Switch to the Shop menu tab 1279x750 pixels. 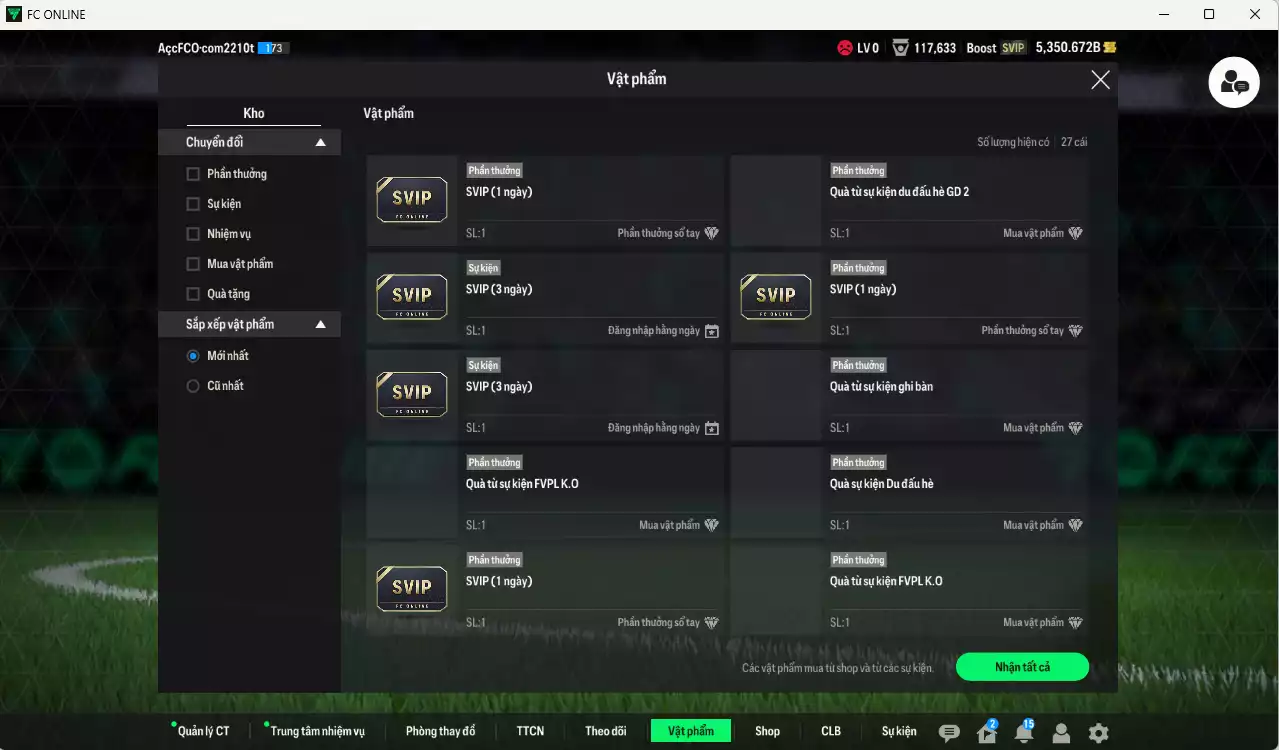click(x=767, y=731)
